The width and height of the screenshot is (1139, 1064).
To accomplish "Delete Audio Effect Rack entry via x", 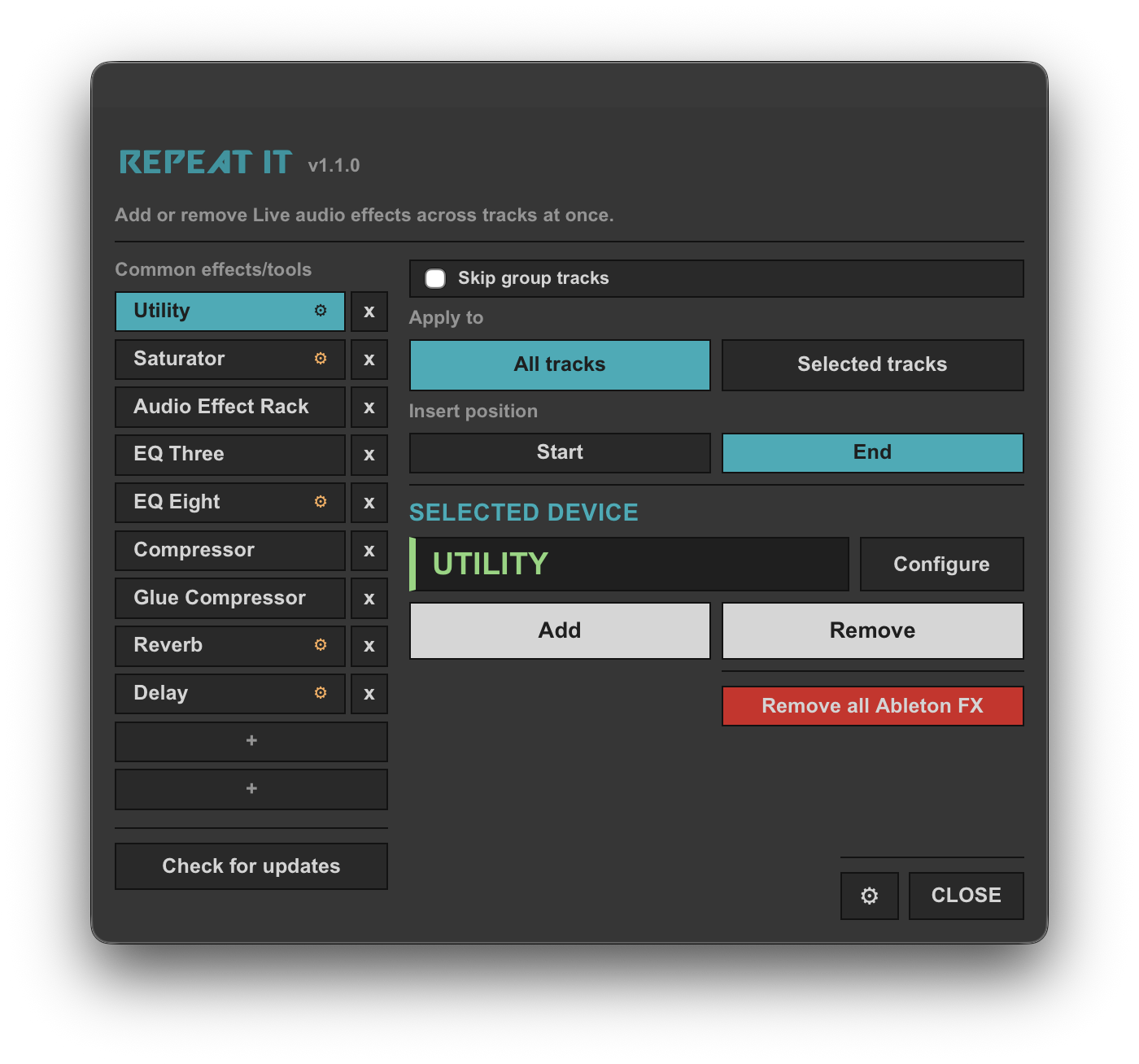I will pos(369,408).
